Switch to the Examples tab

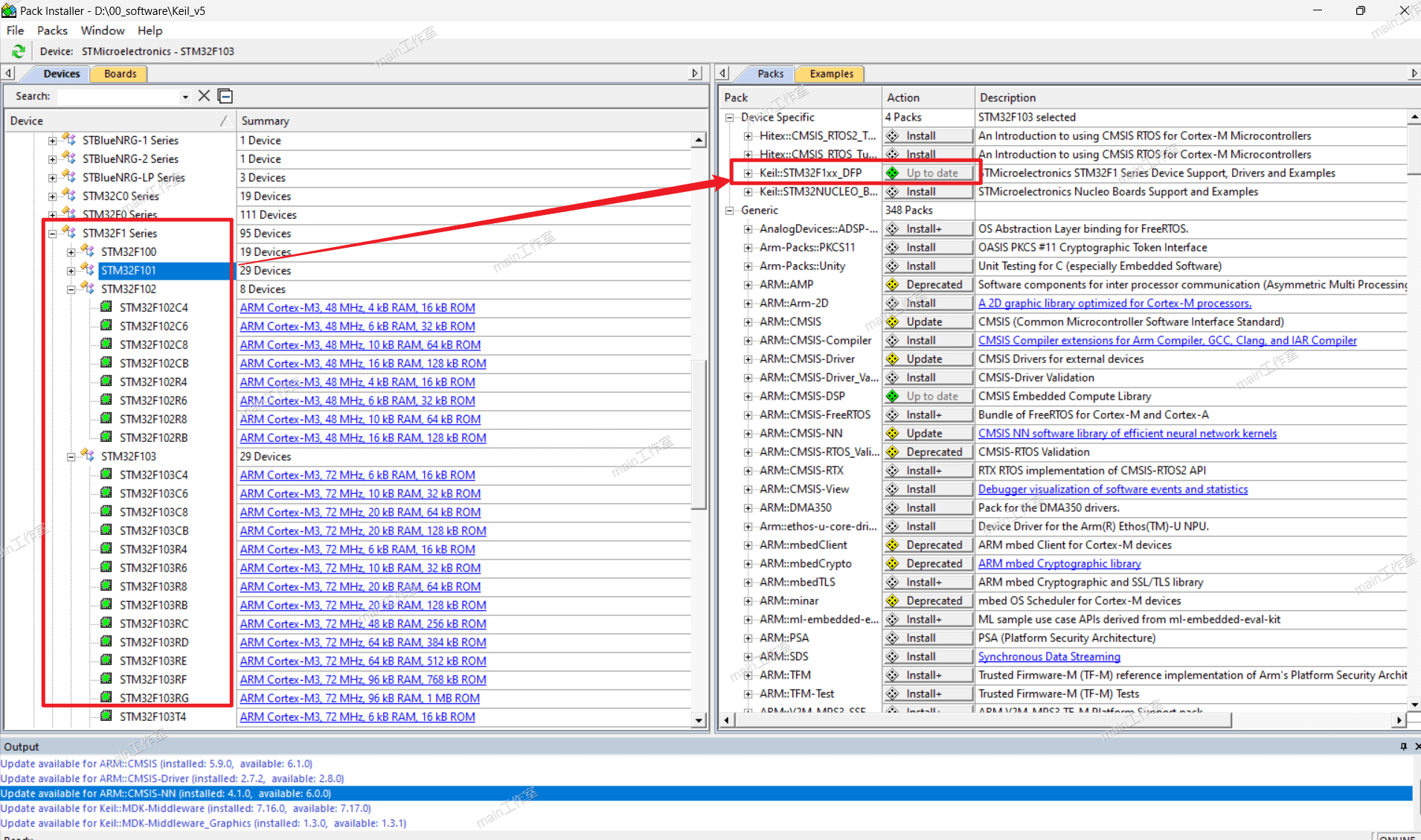831,74
